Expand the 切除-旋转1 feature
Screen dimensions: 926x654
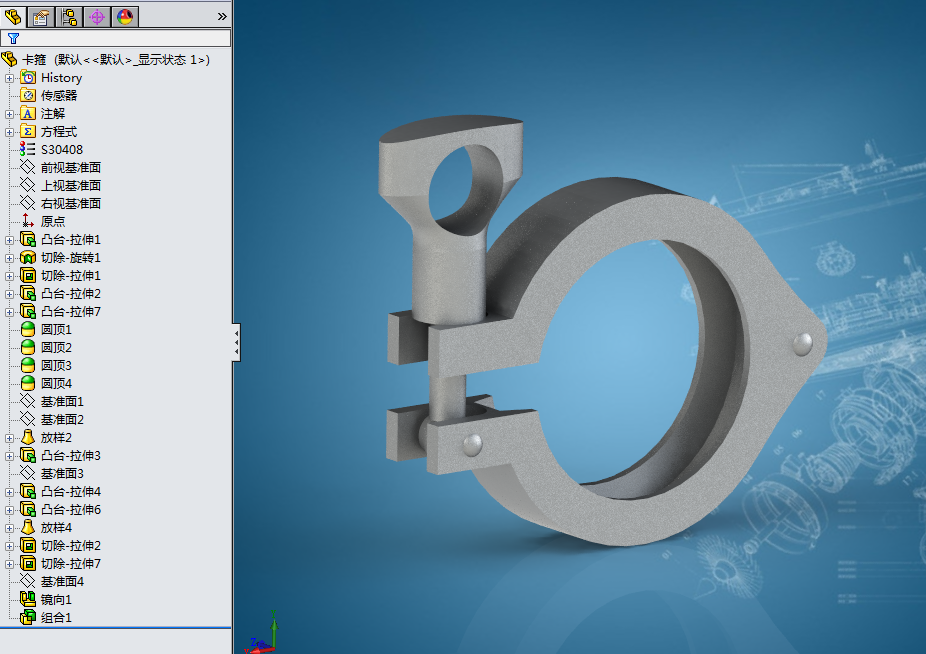tap(9, 258)
